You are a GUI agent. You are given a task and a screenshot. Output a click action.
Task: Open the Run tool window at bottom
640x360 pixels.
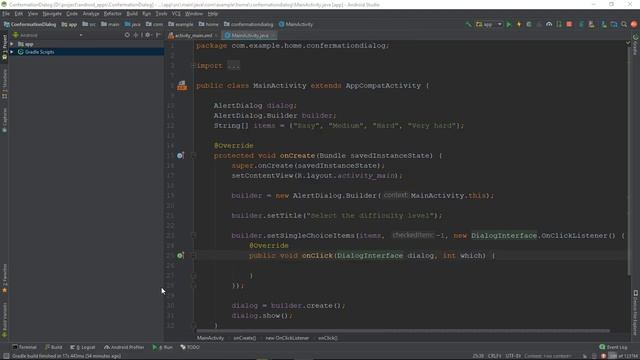click(x=162, y=347)
